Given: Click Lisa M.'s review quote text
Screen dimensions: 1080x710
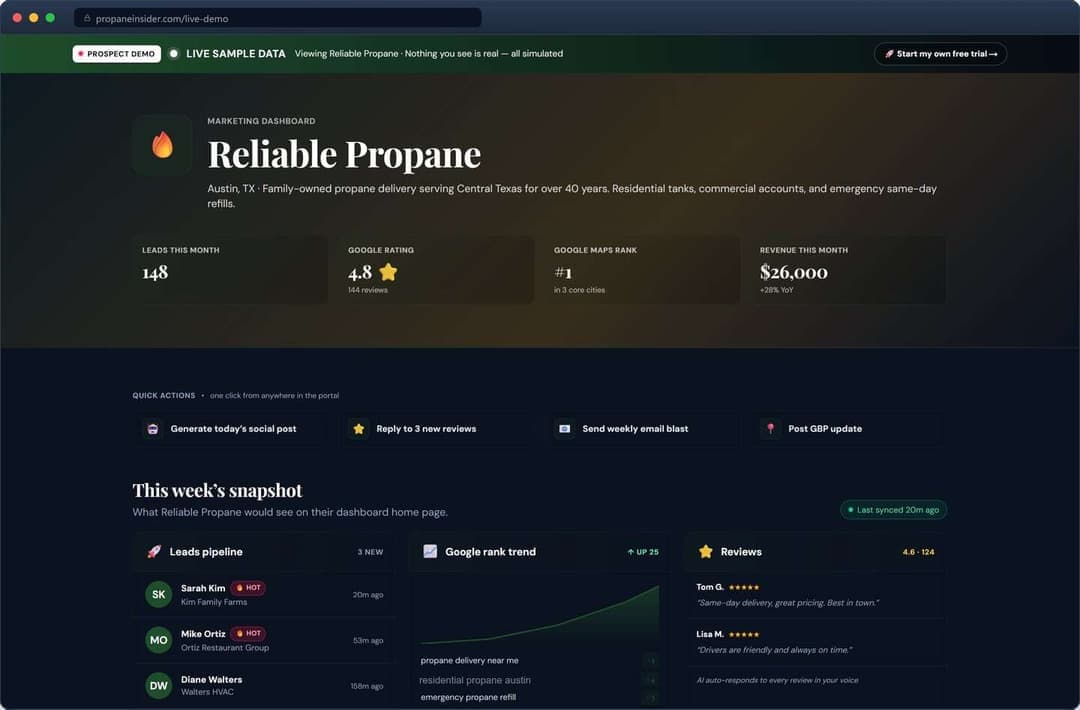Looking at the screenshot, I should coord(774,650).
